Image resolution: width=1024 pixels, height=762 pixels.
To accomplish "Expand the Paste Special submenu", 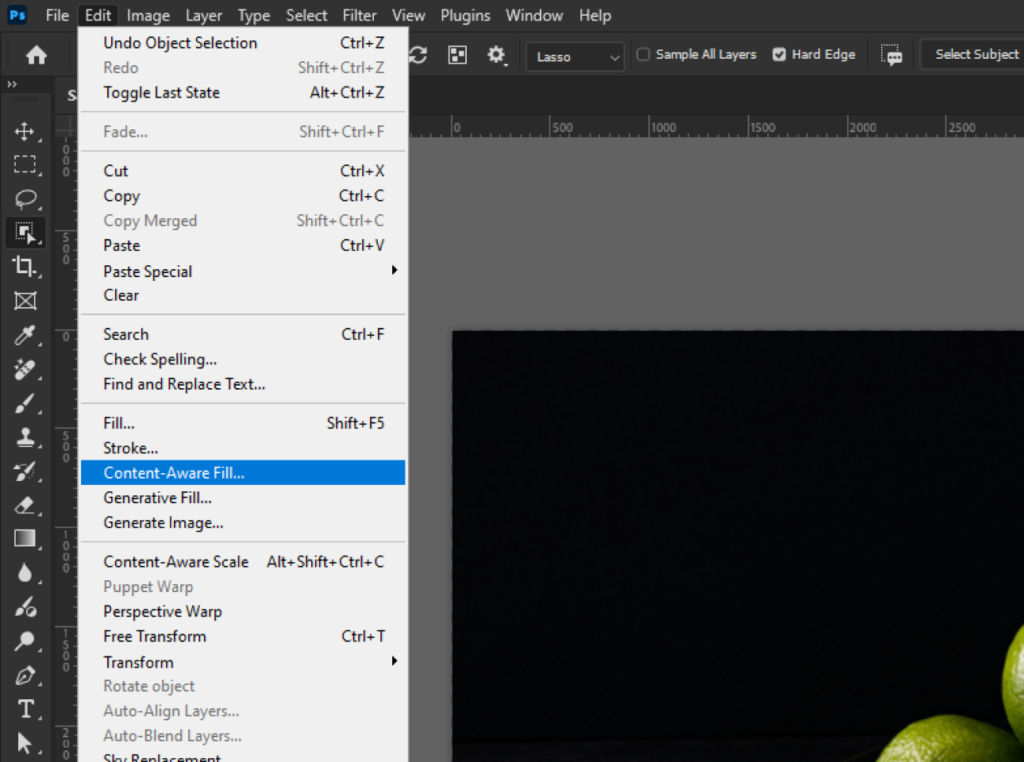I will coord(243,271).
